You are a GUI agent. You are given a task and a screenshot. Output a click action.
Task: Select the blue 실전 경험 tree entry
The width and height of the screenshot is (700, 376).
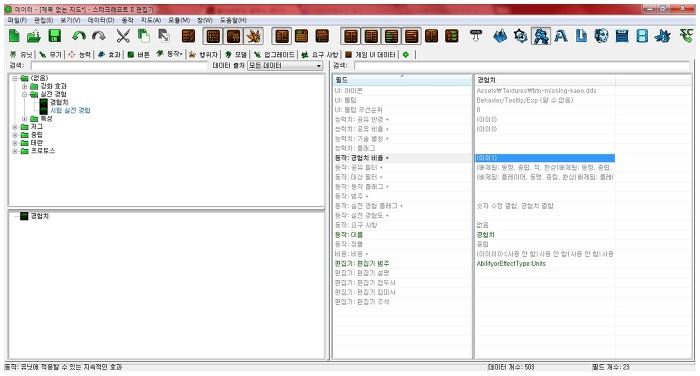point(70,110)
